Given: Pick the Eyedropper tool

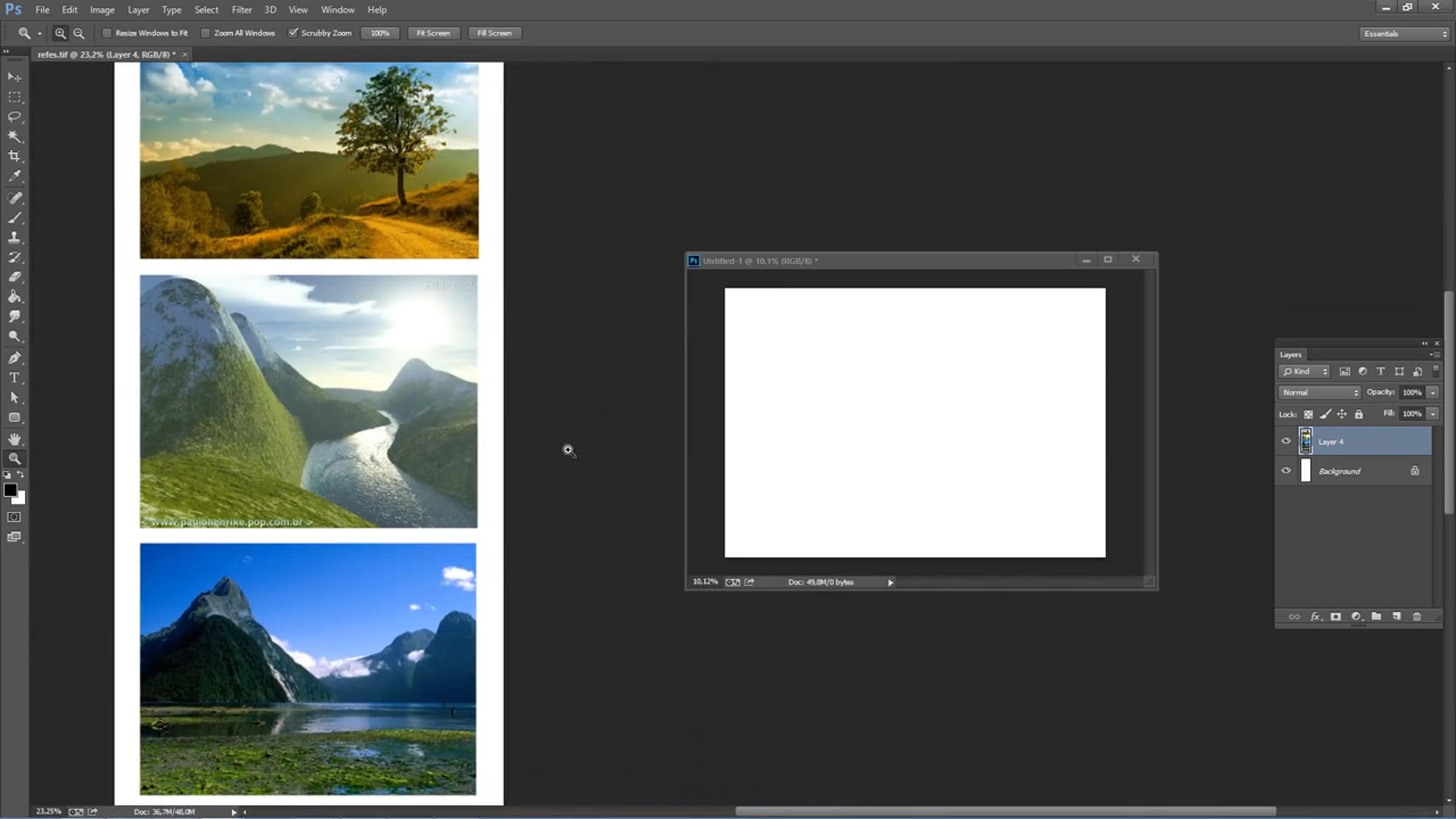Looking at the screenshot, I should click(15, 176).
